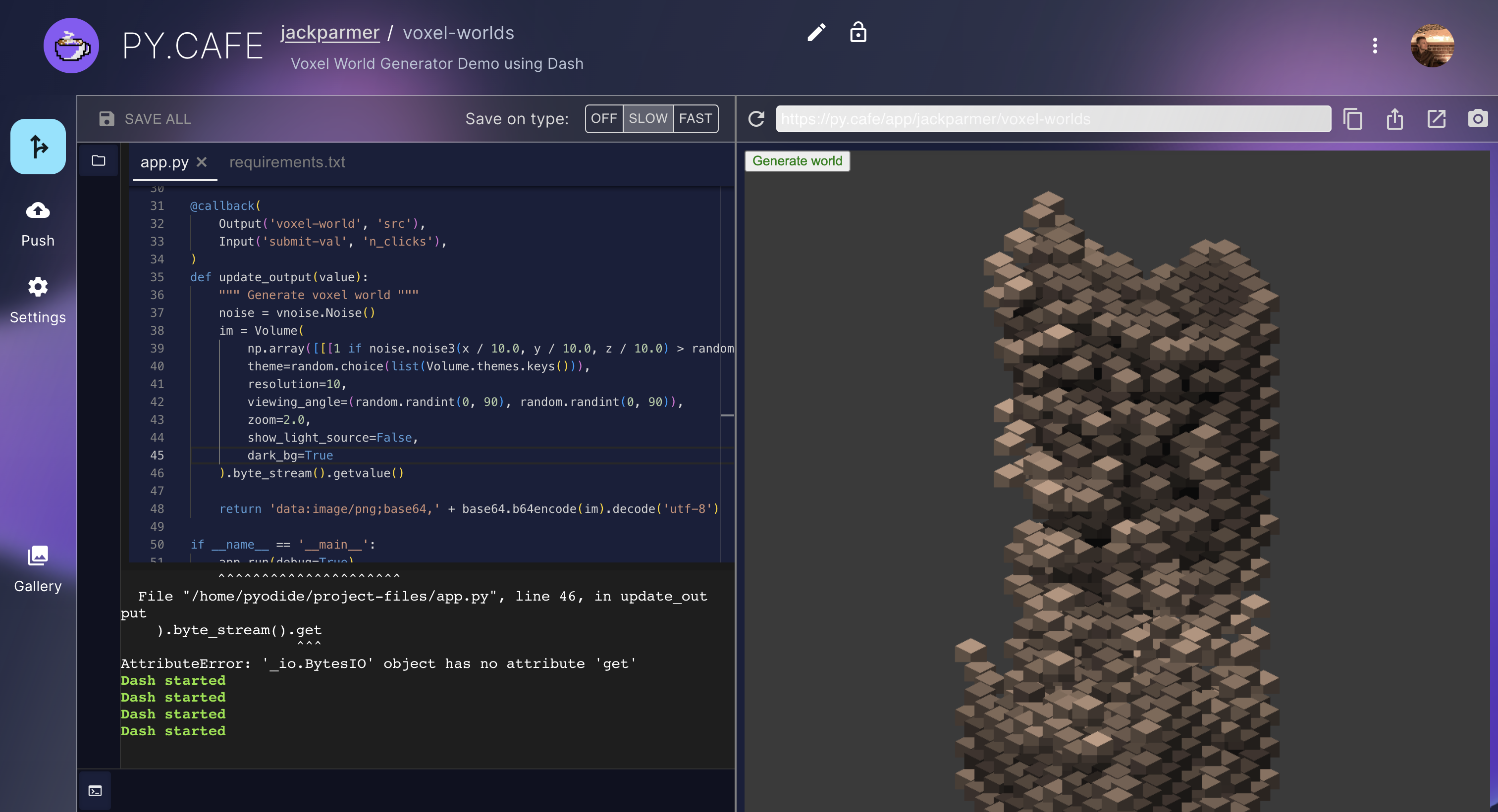Click the pencil edit icon in the header
The height and width of the screenshot is (812, 1498).
click(816, 33)
